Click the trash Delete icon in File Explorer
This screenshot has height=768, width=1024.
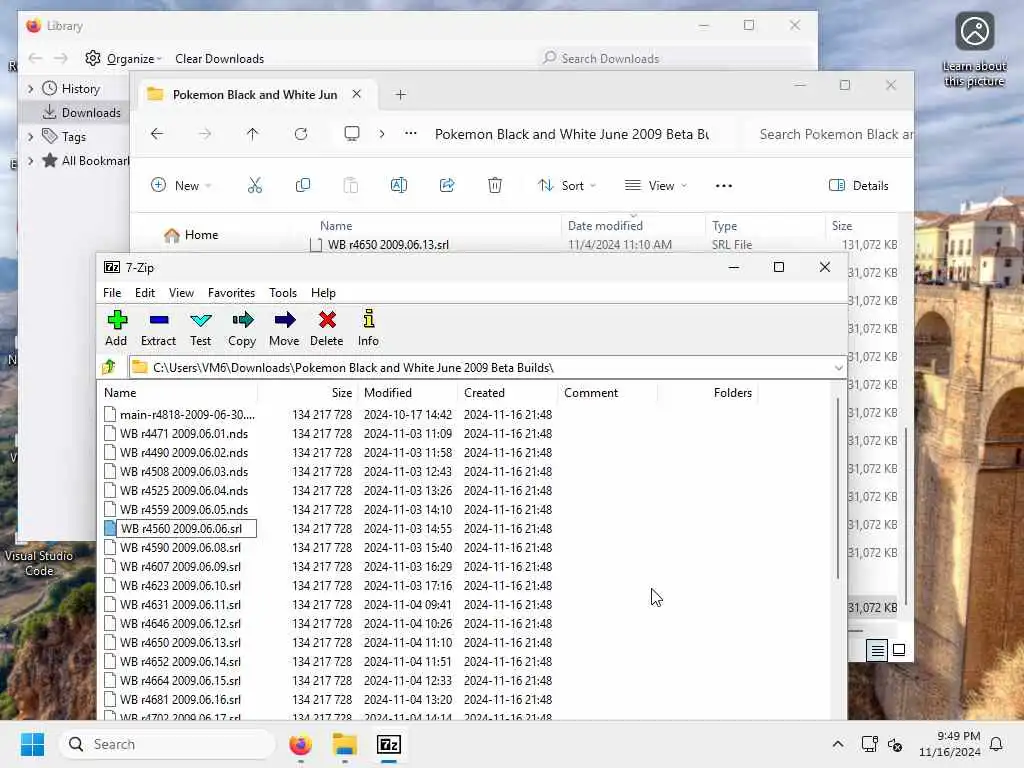pos(495,185)
